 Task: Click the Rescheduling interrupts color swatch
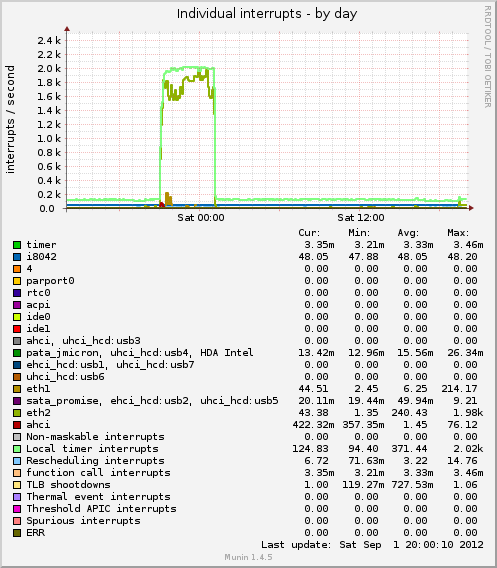tap(17, 461)
